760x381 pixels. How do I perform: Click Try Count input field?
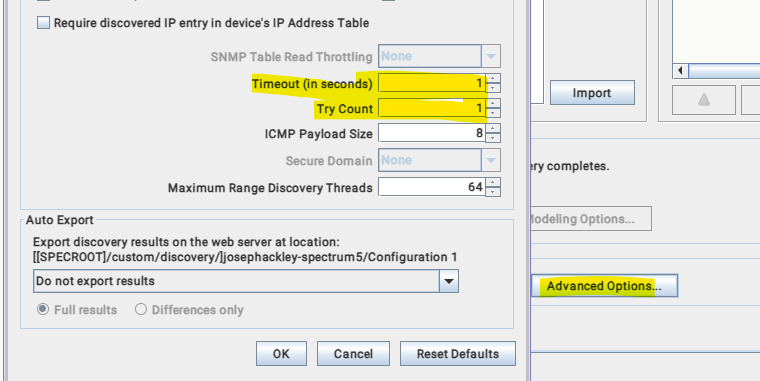tap(431, 108)
